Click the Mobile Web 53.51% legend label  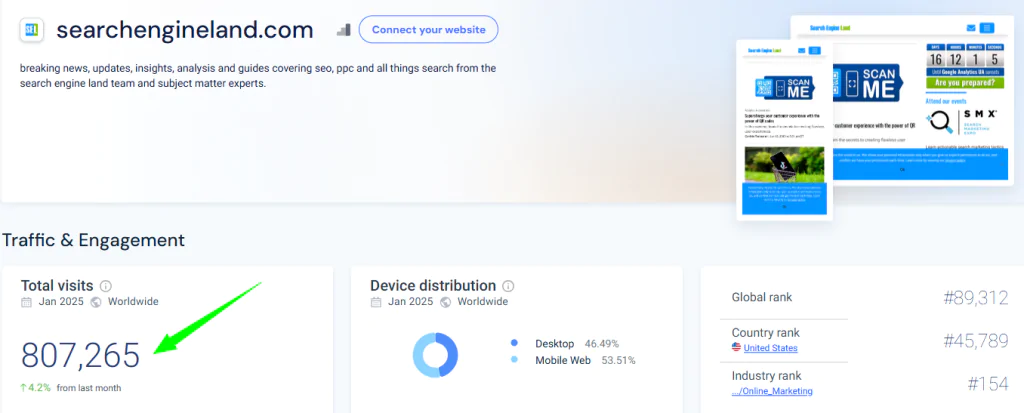[x=585, y=360]
